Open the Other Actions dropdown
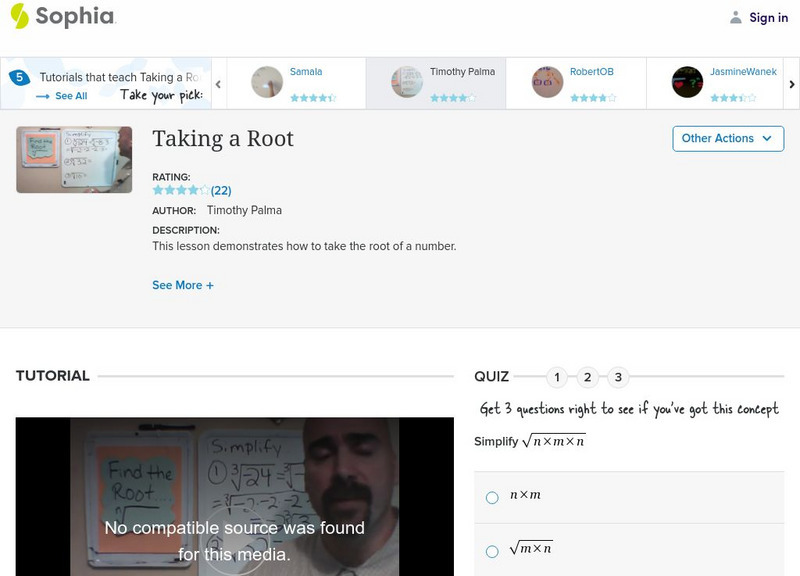The height and width of the screenshot is (576, 800). point(727,138)
